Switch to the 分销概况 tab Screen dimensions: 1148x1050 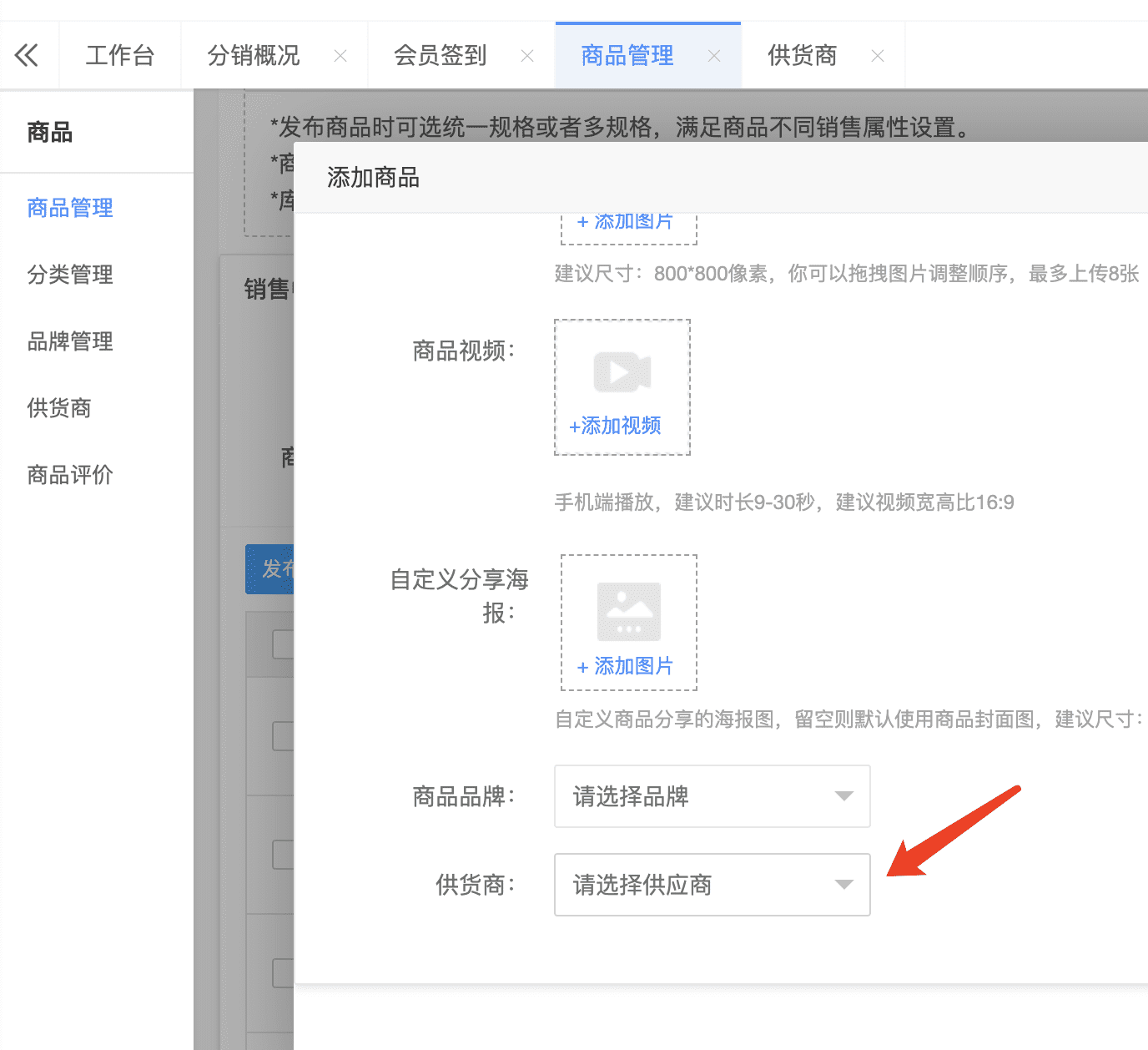(x=254, y=56)
